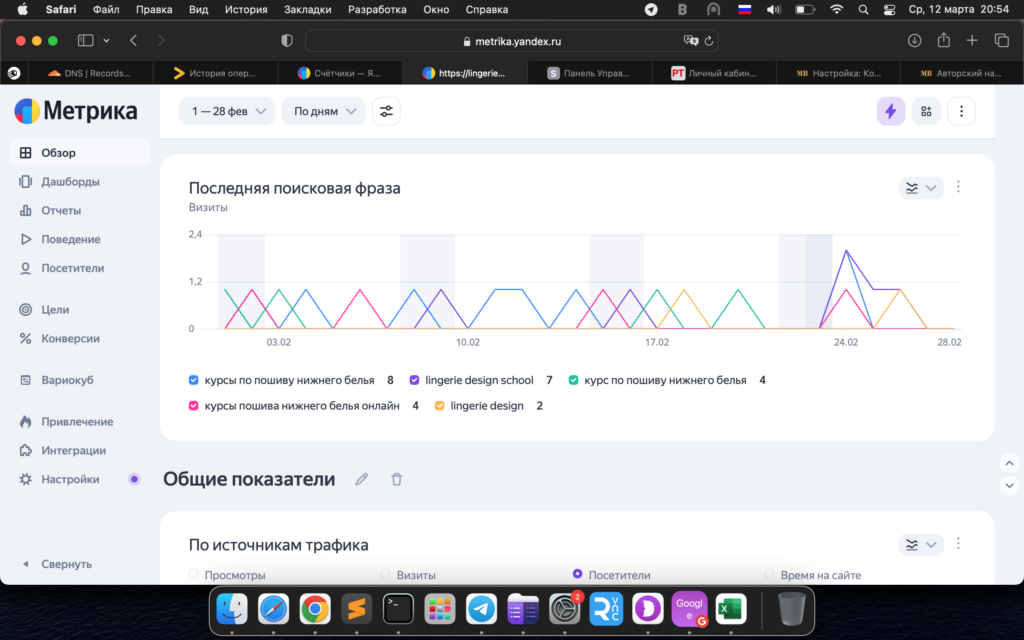Switch to the Авторский на... tab
Viewport: 1024px width, 640px height.
(961, 73)
